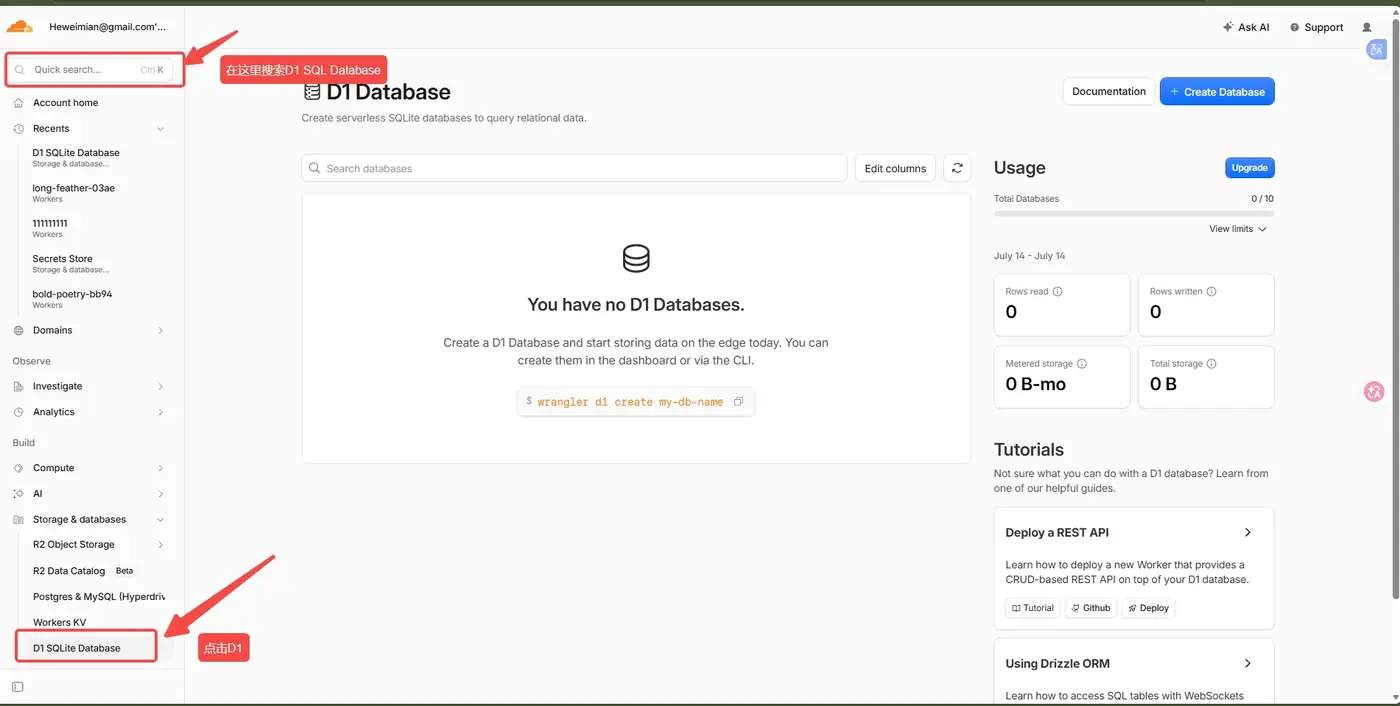The height and width of the screenshot is (706, 1400).
Task: Click the Domains globe icon
Action: [19, 330]
